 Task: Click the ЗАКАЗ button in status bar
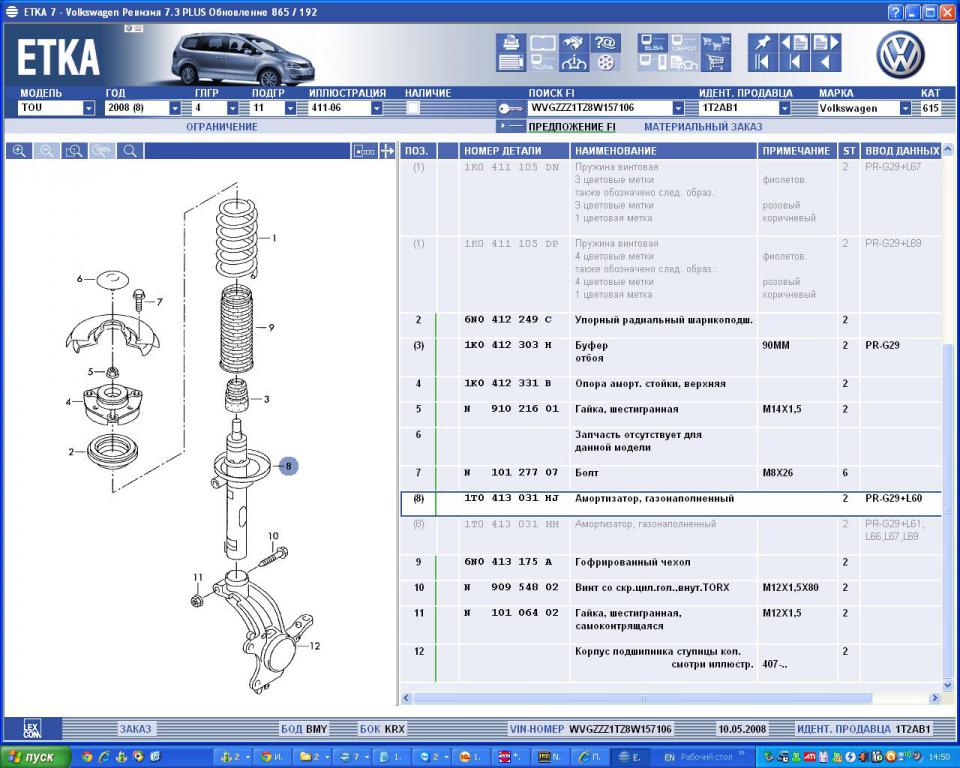point(135,729)
